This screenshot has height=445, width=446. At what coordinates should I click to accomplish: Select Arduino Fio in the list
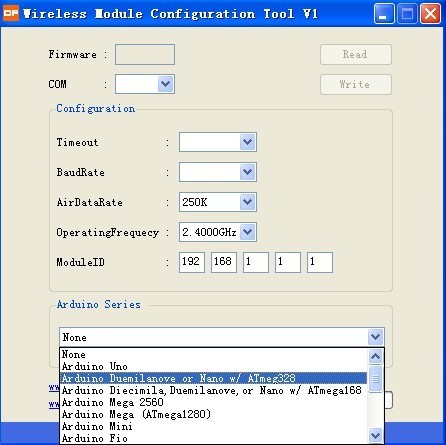213,438
